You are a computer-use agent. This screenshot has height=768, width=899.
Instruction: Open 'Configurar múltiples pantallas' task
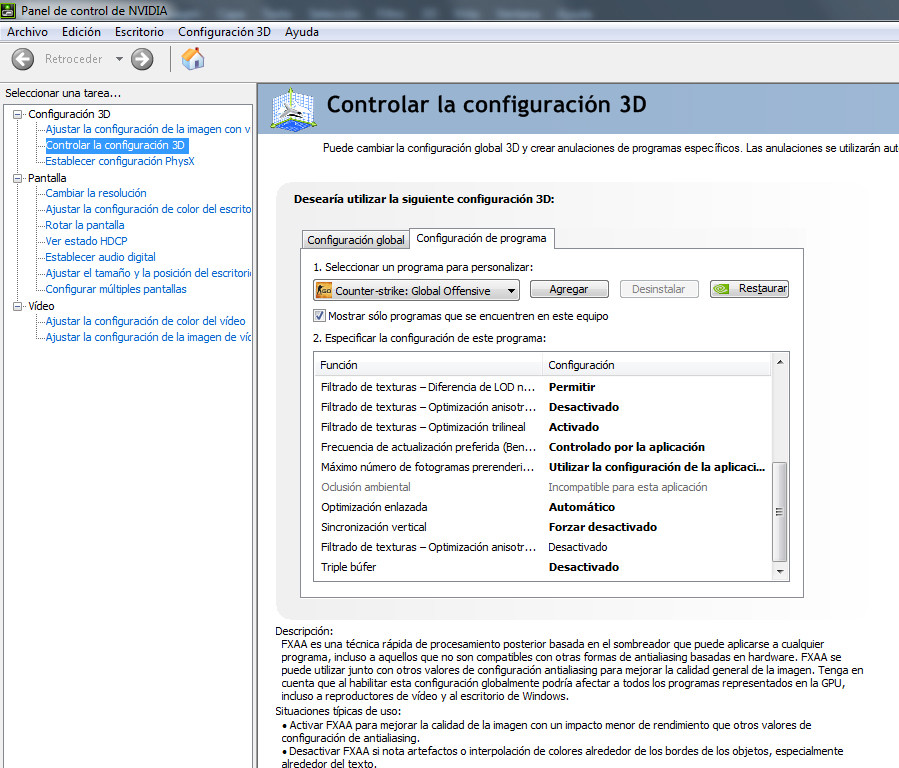(x=116, y=290)
